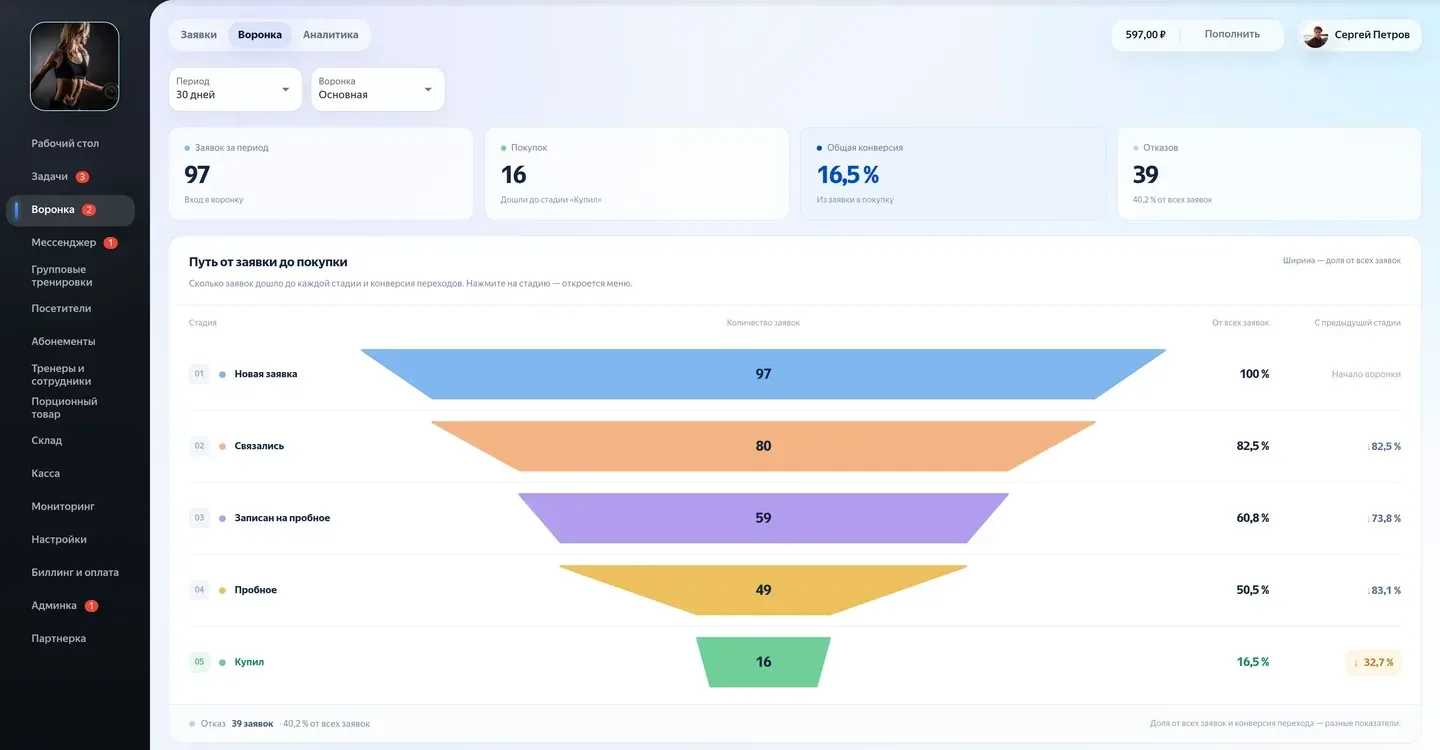
Task: Open Порционный товар section
Action: point(64,408)
